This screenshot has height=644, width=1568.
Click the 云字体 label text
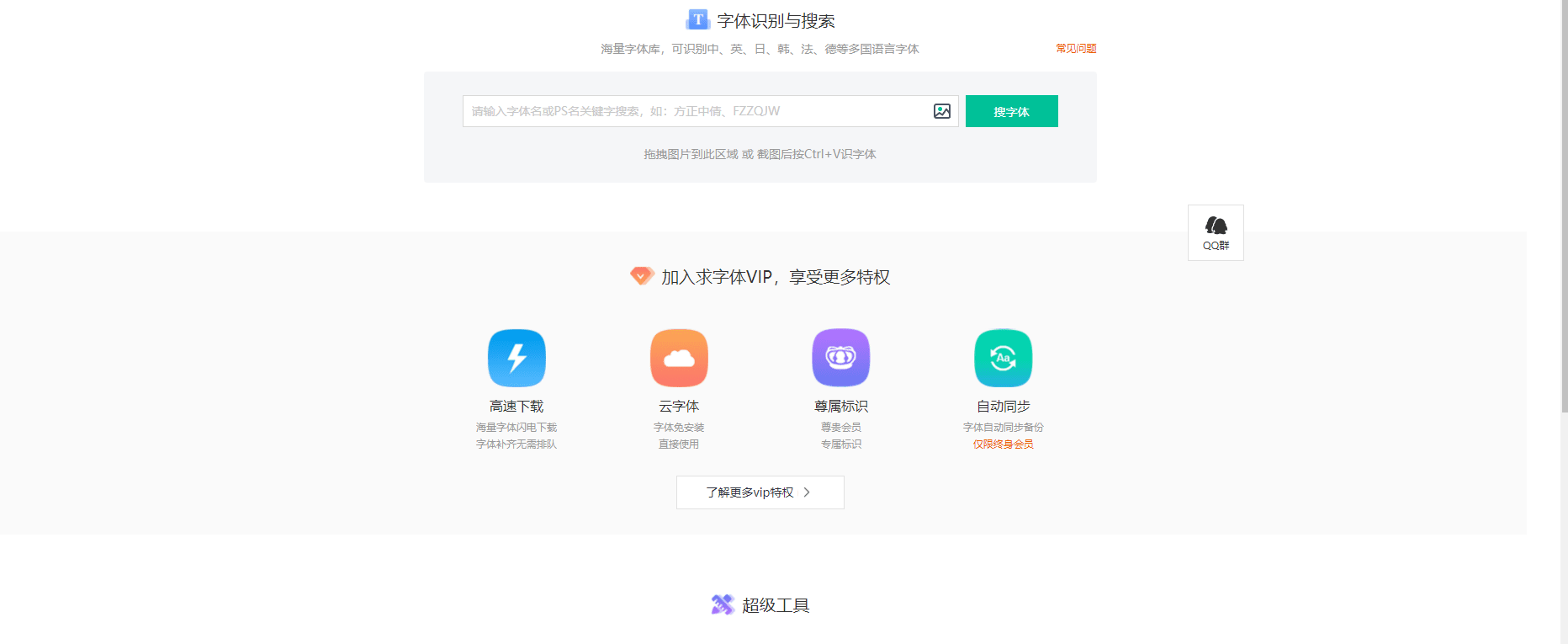[679, 407]
